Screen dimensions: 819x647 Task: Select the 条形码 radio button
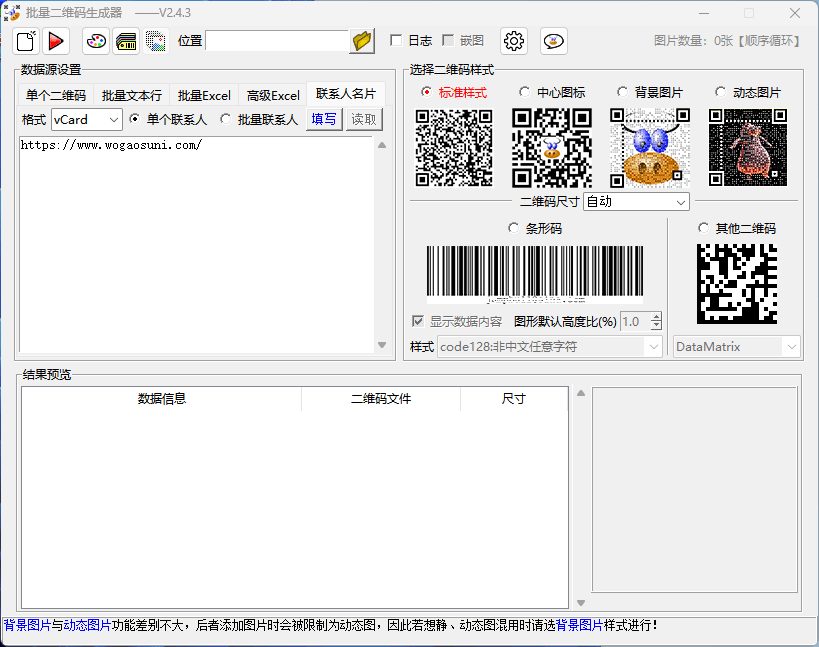[514, 228]
